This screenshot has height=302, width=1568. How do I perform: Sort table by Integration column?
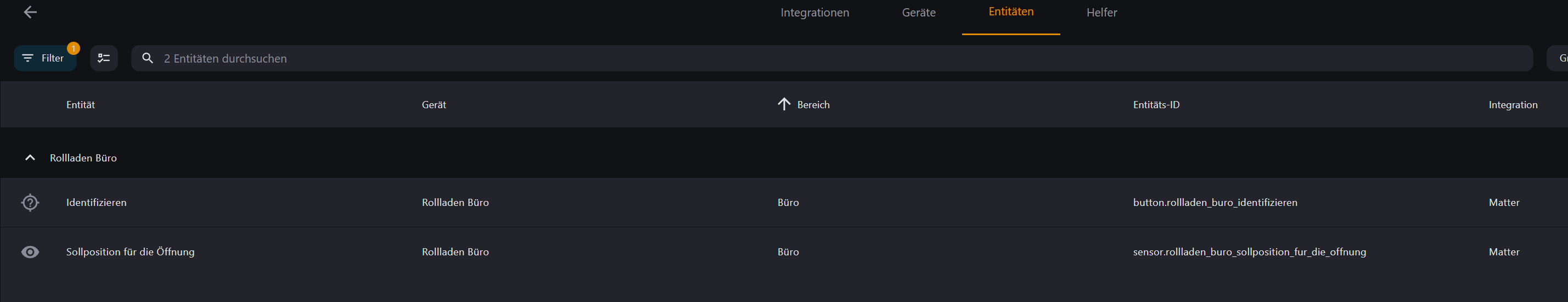pyautogui.click(x=1513, y=105)
